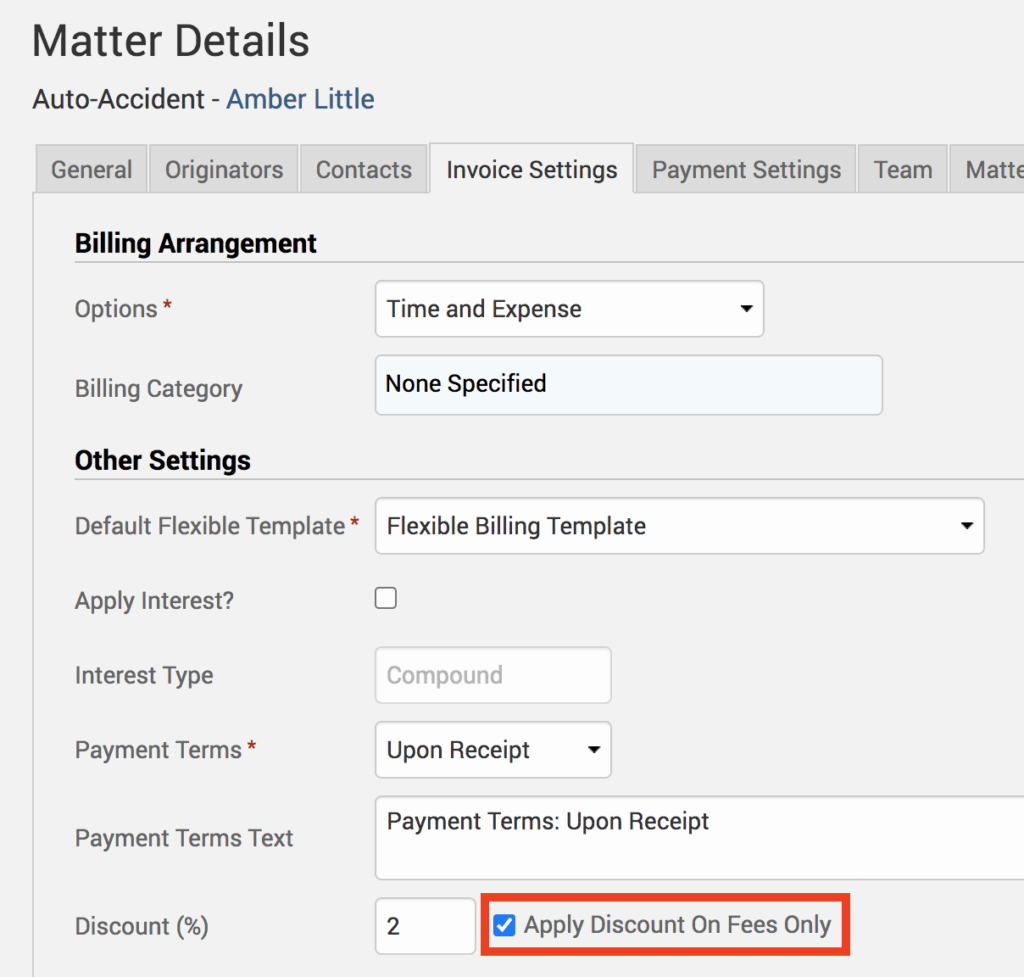
Task: Go to the Contacts tab
Action: pos(364,170)
